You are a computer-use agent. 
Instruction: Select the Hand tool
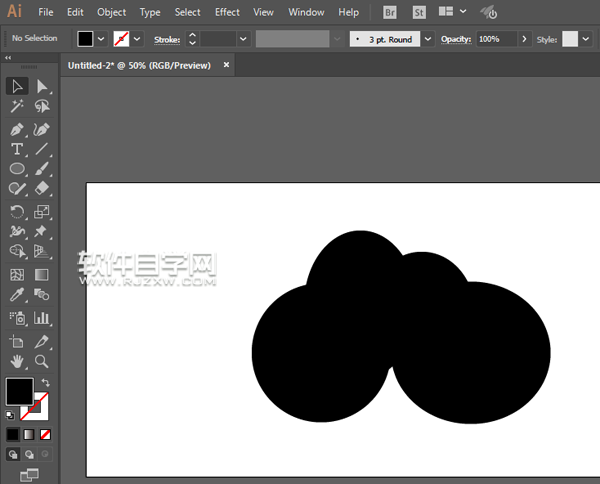(18, 361)
